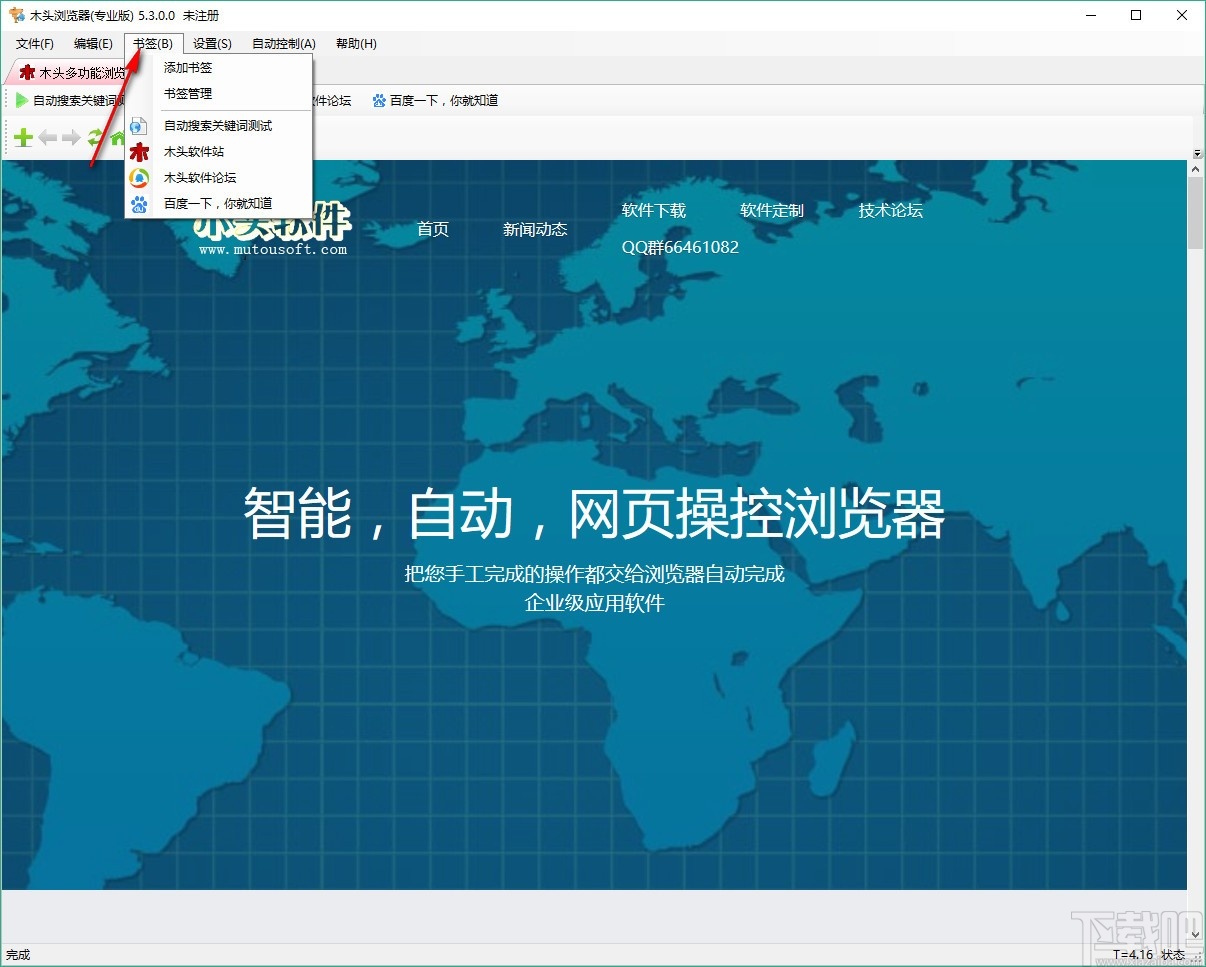Click the 智能，自动，网页操控浏览器 headline
The width and height of the screenshot is (1206, 967).
click(595, 514)
